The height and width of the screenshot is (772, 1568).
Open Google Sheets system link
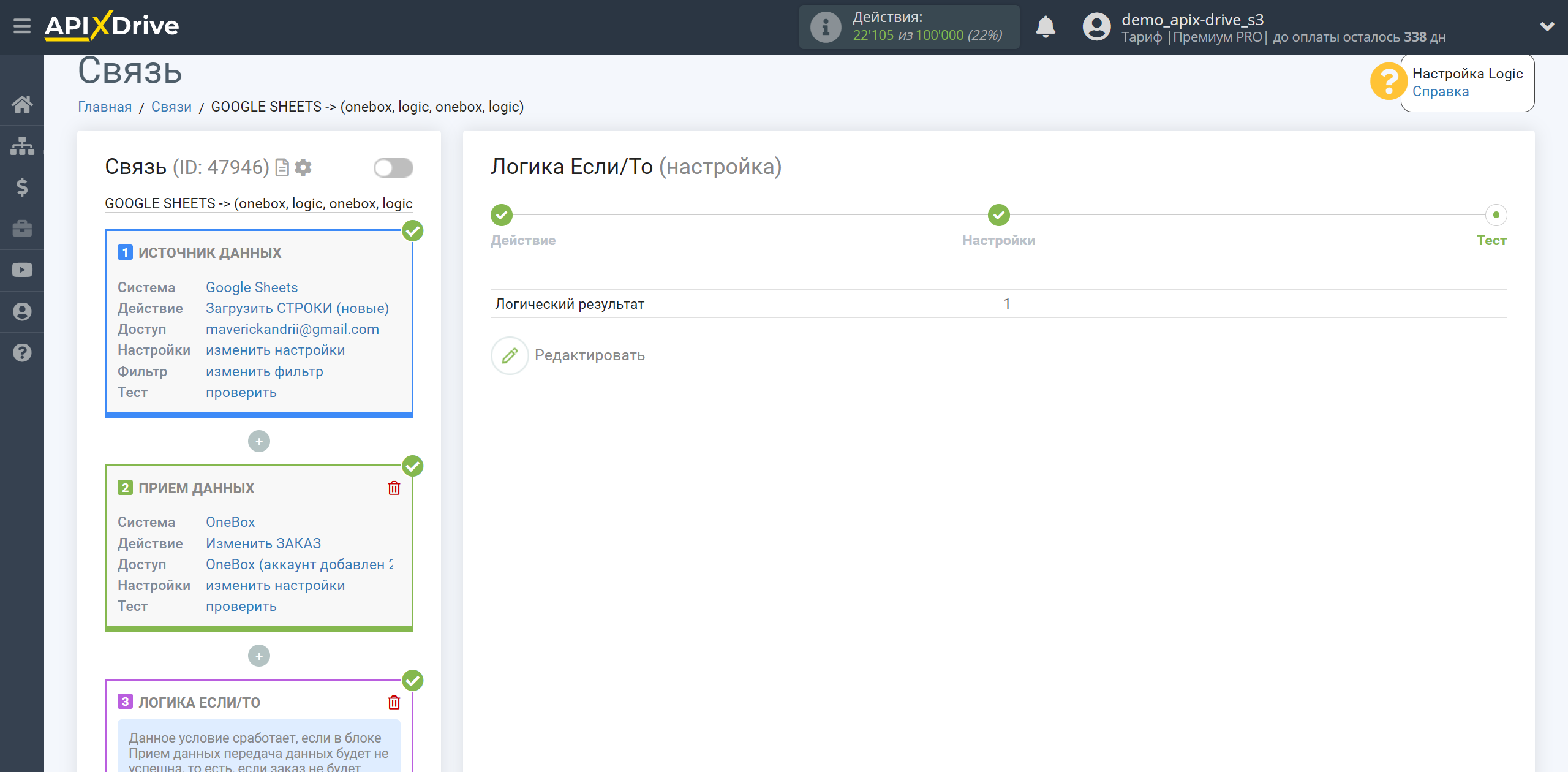click(252, 287)
